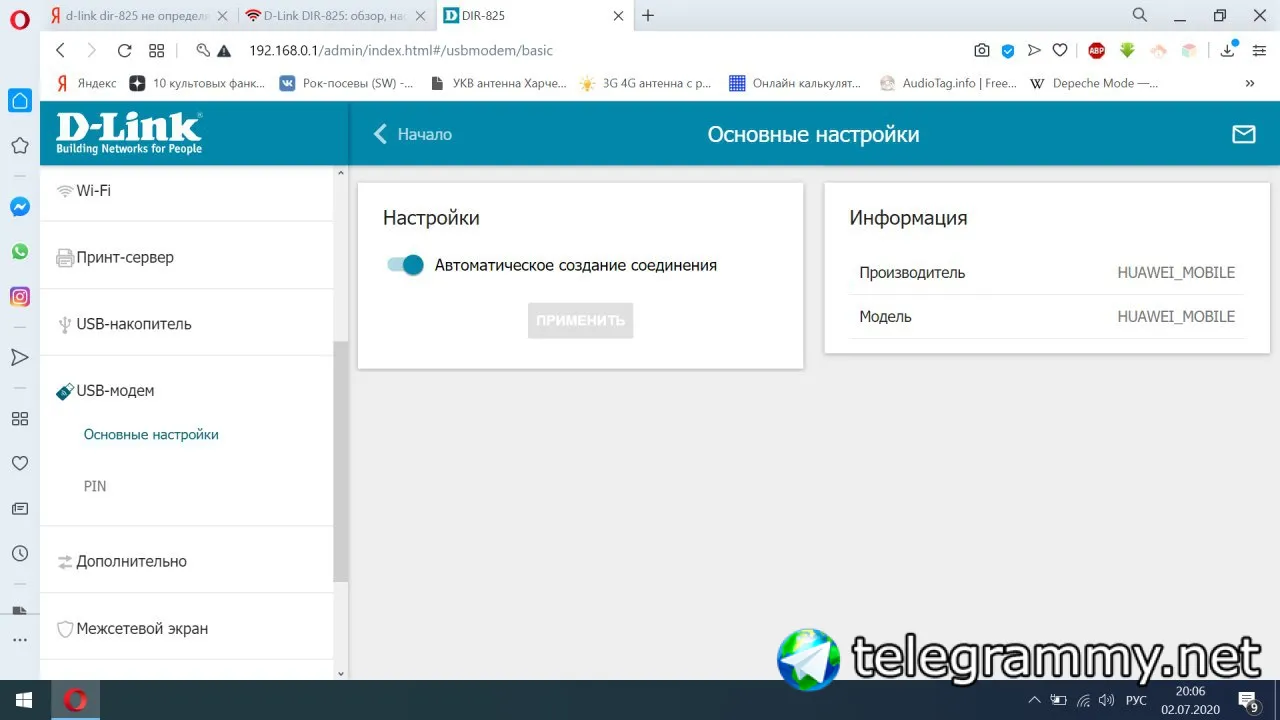The width and height of the screenshot is (1280, 720).
Task: Open Messenger in the Opera sidebar
Action: 20,207
